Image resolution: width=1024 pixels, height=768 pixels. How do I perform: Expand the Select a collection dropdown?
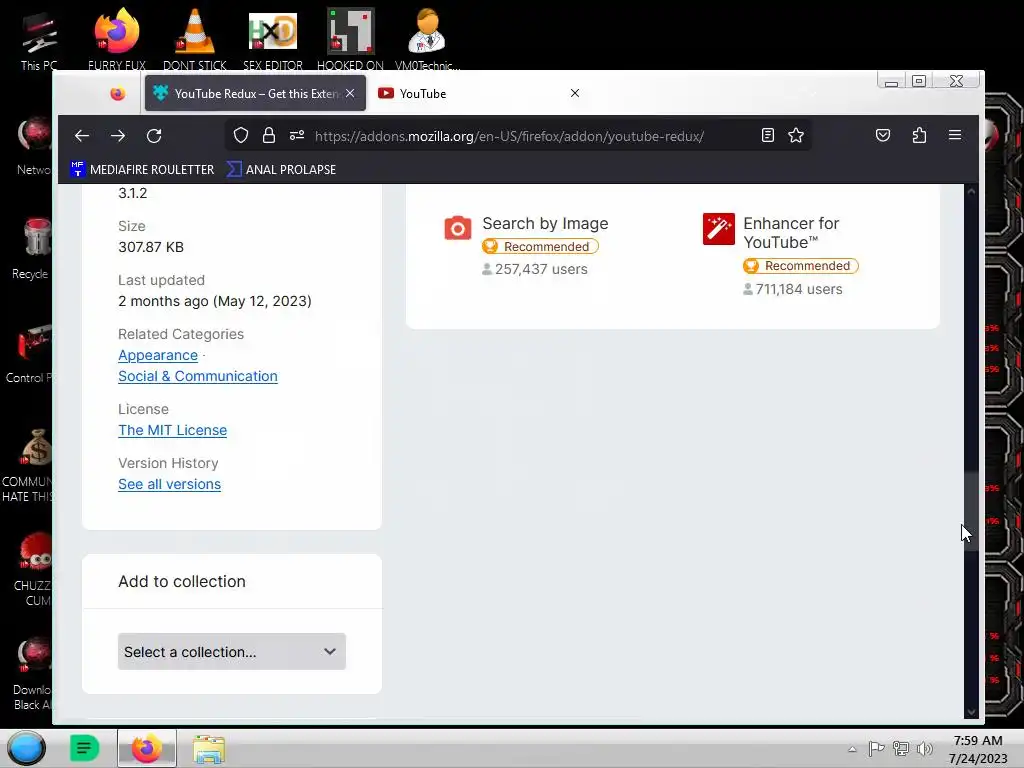pyautogui.click(x=232, y=651)
